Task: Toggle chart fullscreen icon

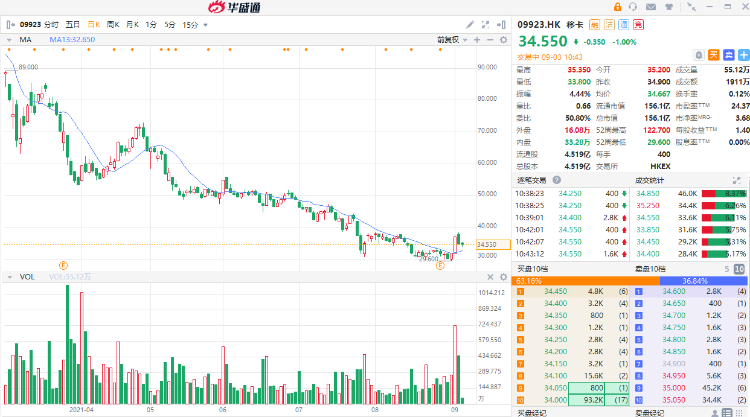Action: pos(485,24)
